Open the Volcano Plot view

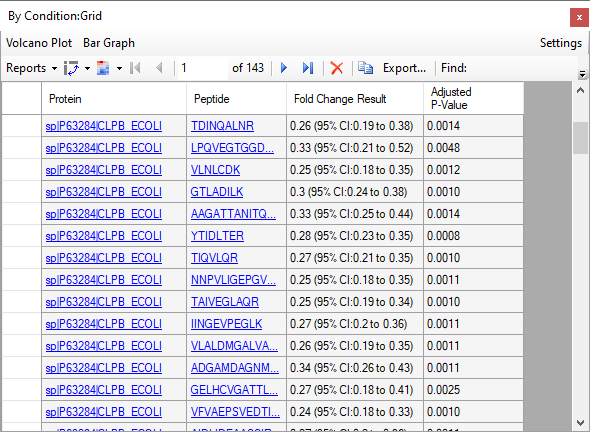click(x=39, y=43)
